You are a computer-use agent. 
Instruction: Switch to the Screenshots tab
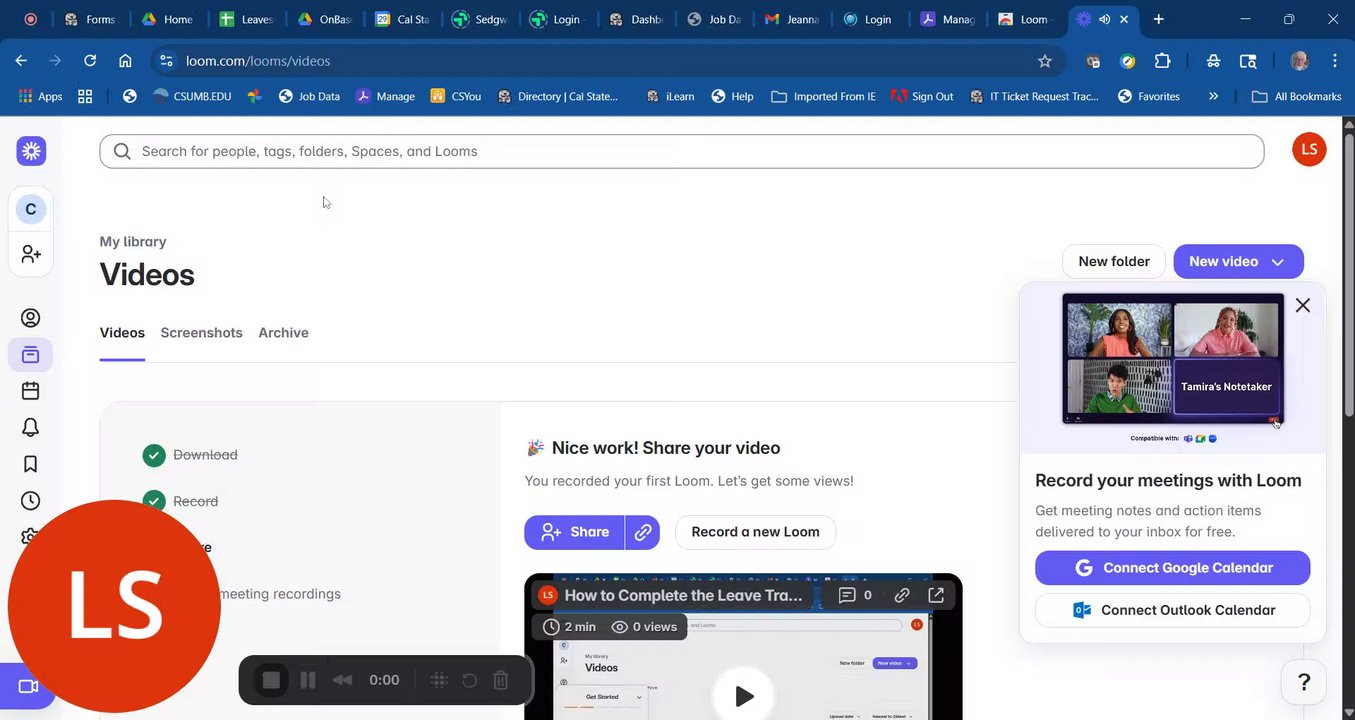201,333
